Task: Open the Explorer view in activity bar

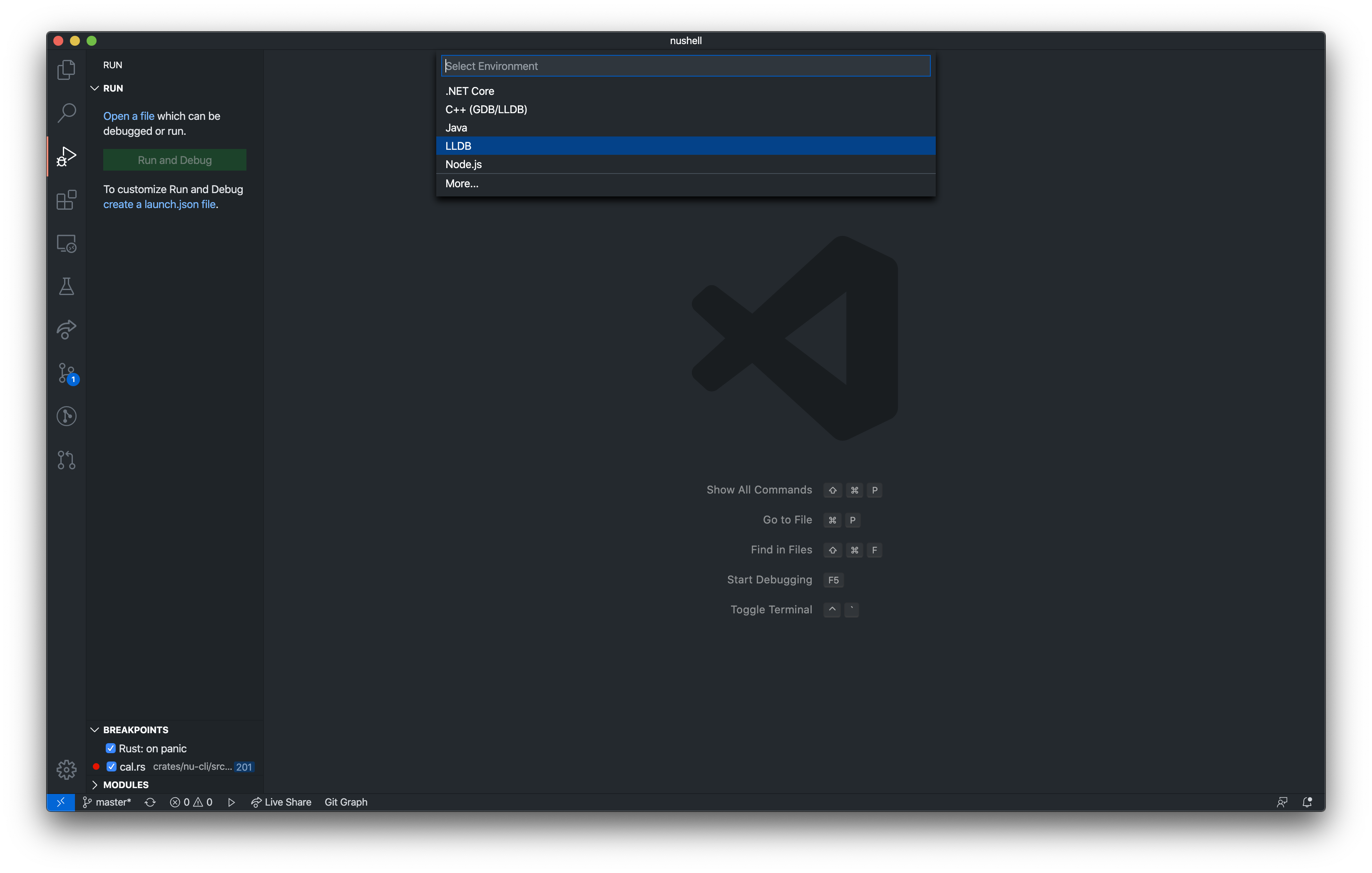Action: pos(66,70)
